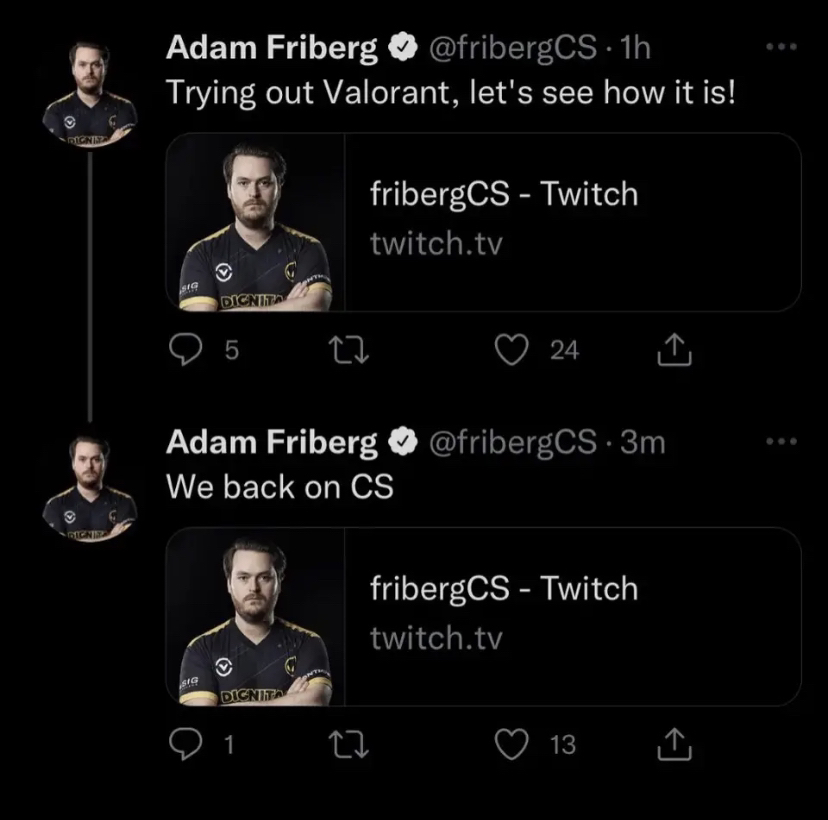Image resolution: width=828 pixels, height=820 pixels.
Task: Click the 3m timestamp on second tweet
Action: [x=643, y=442]
